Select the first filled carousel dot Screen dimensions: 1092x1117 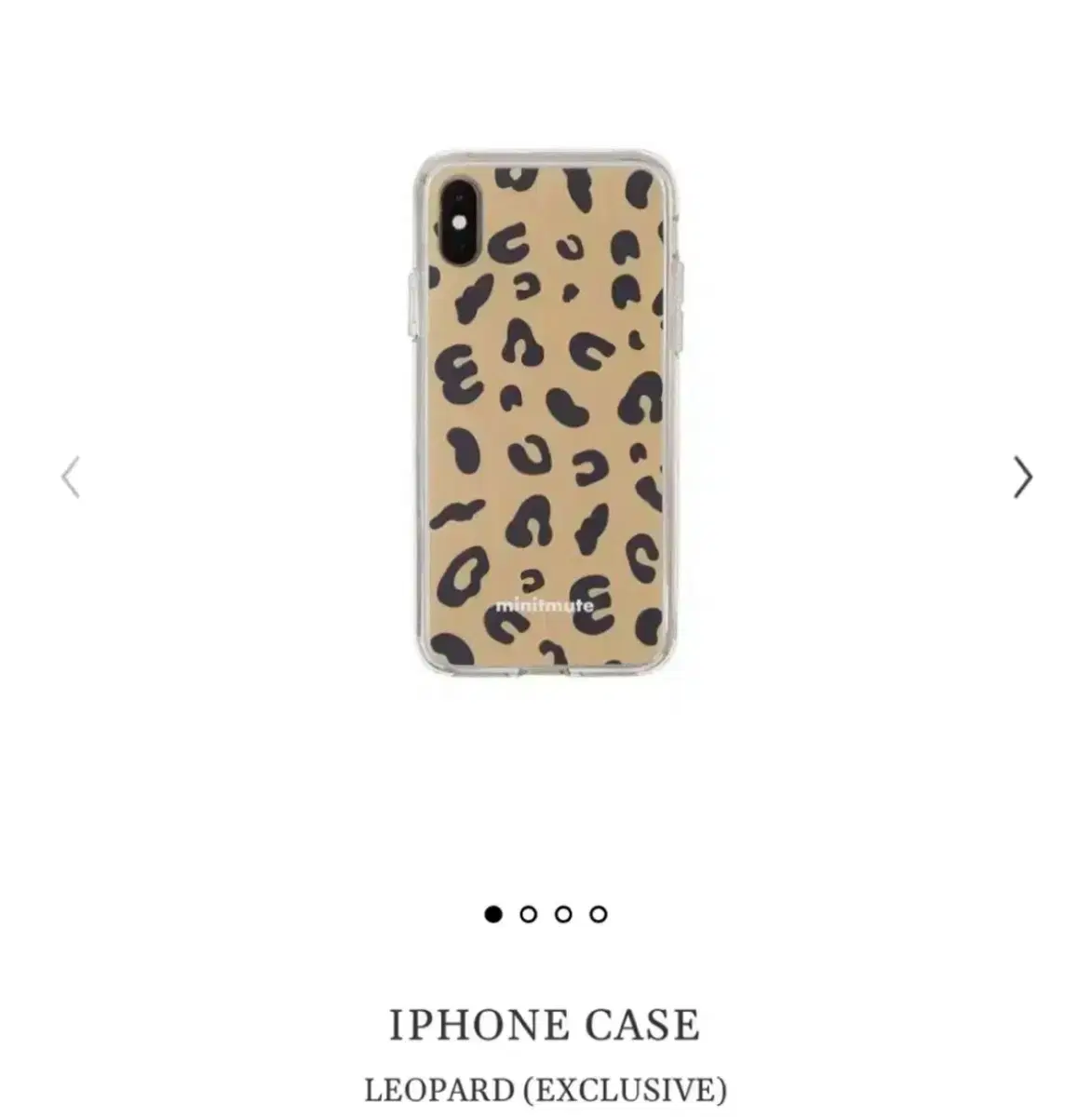493,914
